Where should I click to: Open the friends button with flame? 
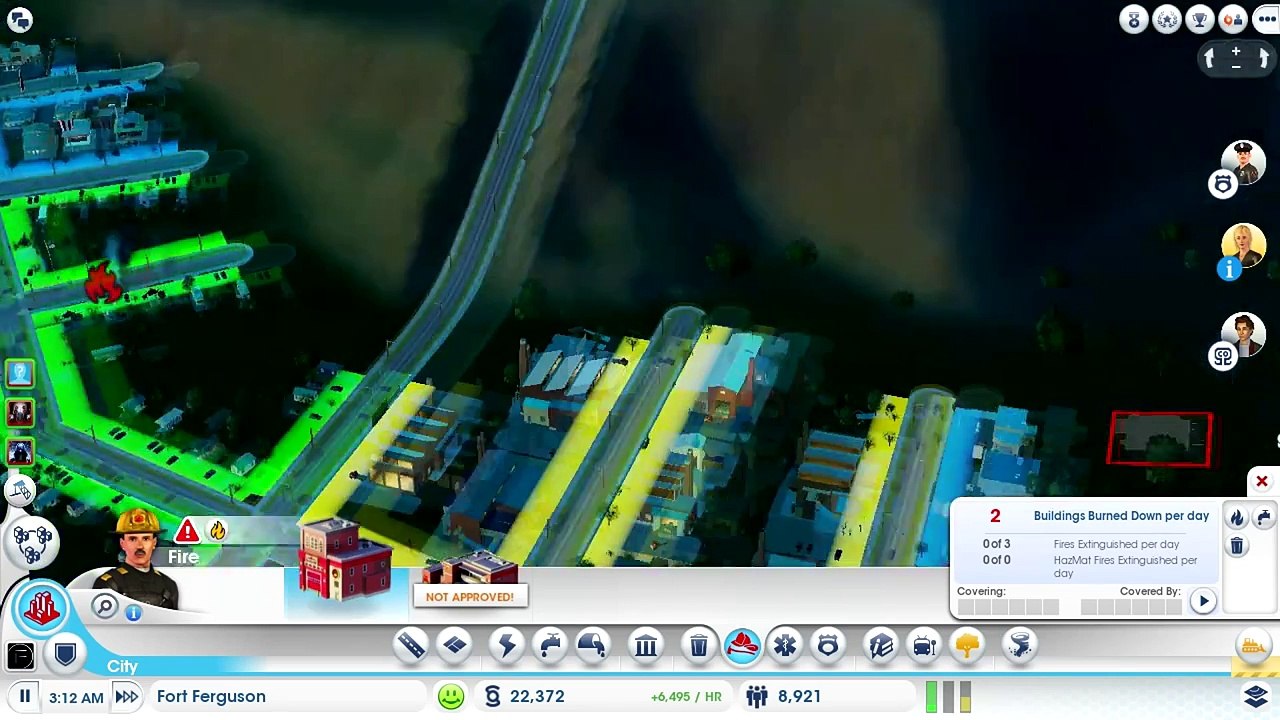click(x=1233, y=19)
